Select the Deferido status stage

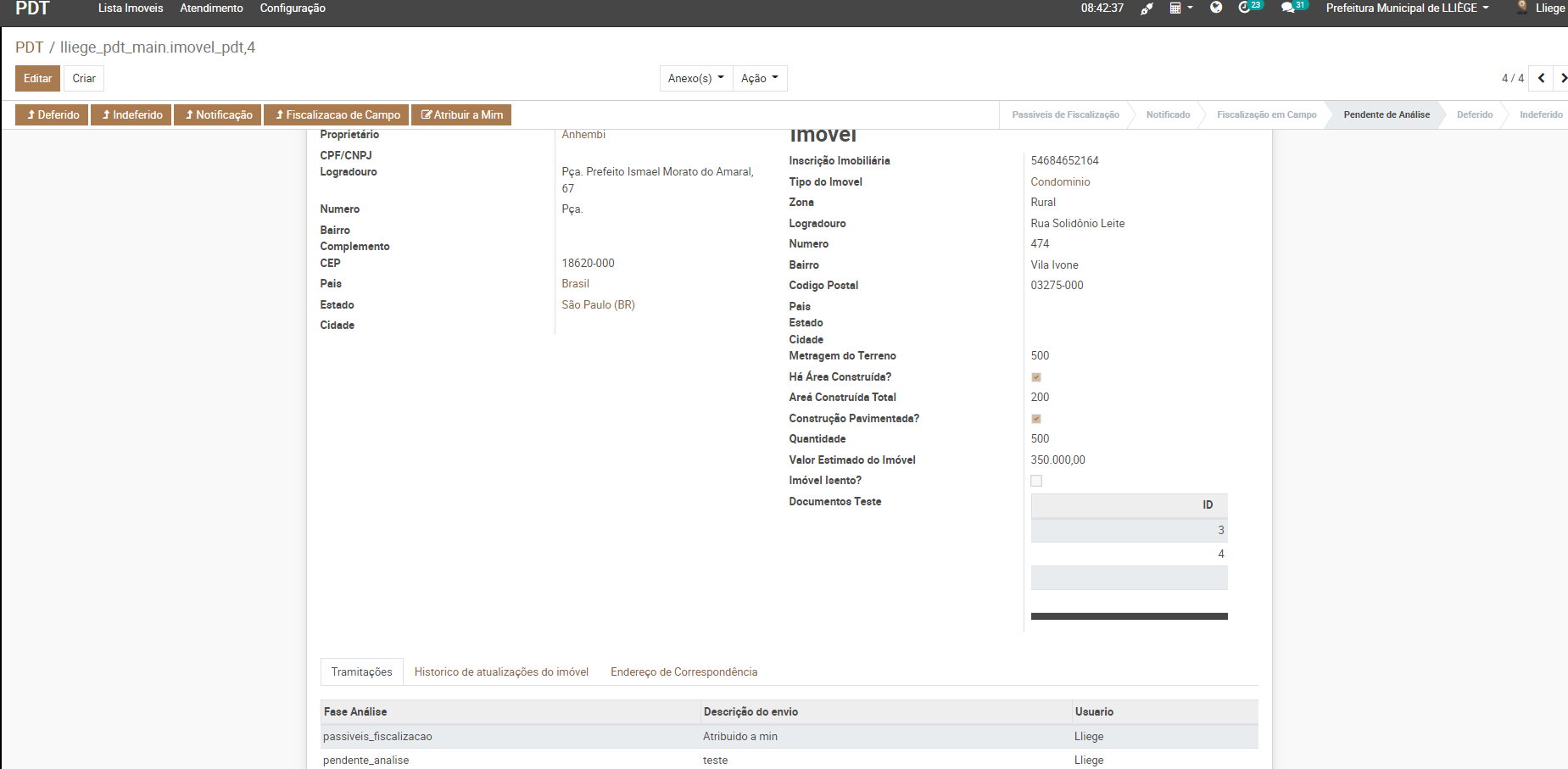coord(1474,114)
